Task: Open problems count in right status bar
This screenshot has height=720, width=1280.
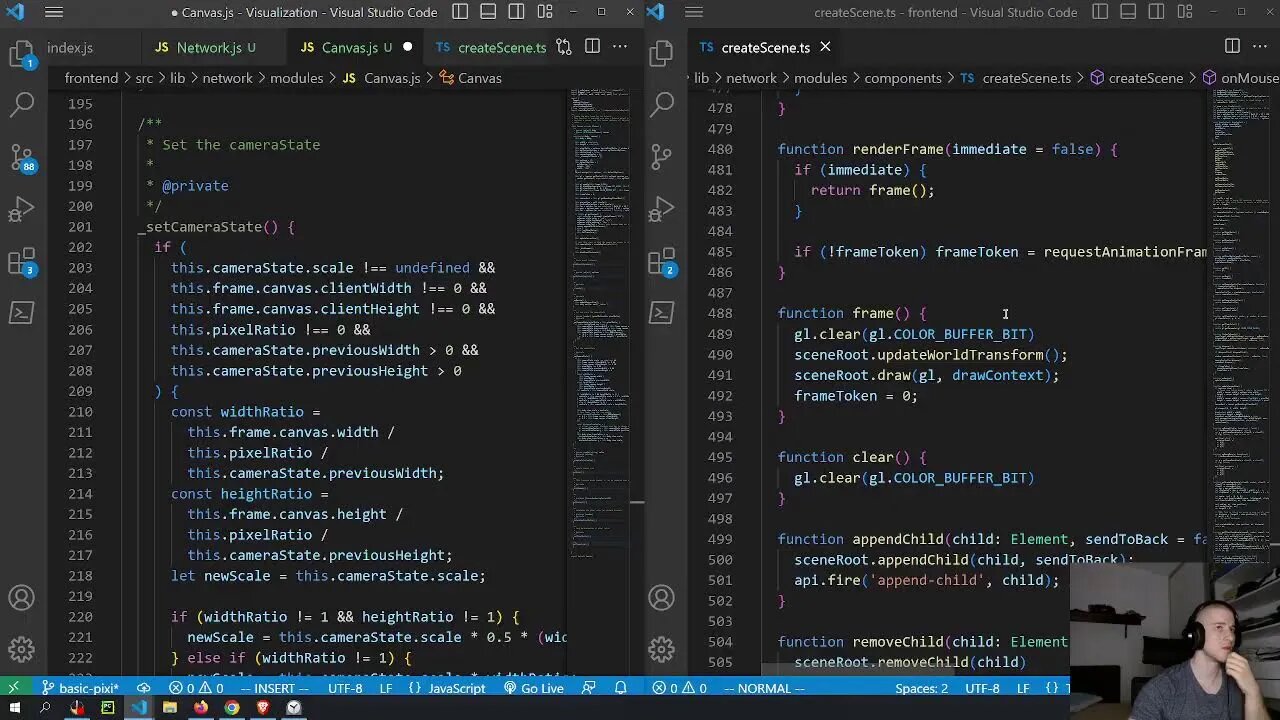Action: [x=679, y=688]
